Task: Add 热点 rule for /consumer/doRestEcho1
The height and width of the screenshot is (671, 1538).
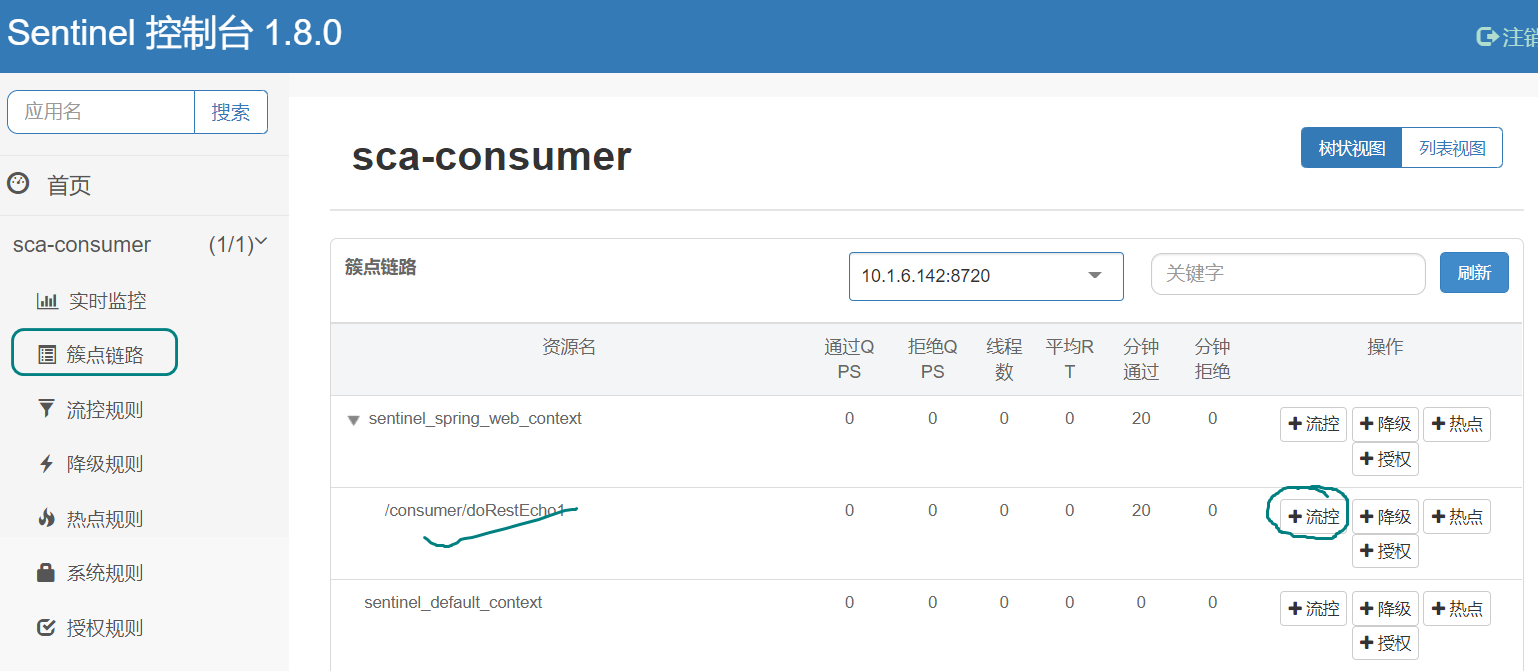Action: [1456, 516]
